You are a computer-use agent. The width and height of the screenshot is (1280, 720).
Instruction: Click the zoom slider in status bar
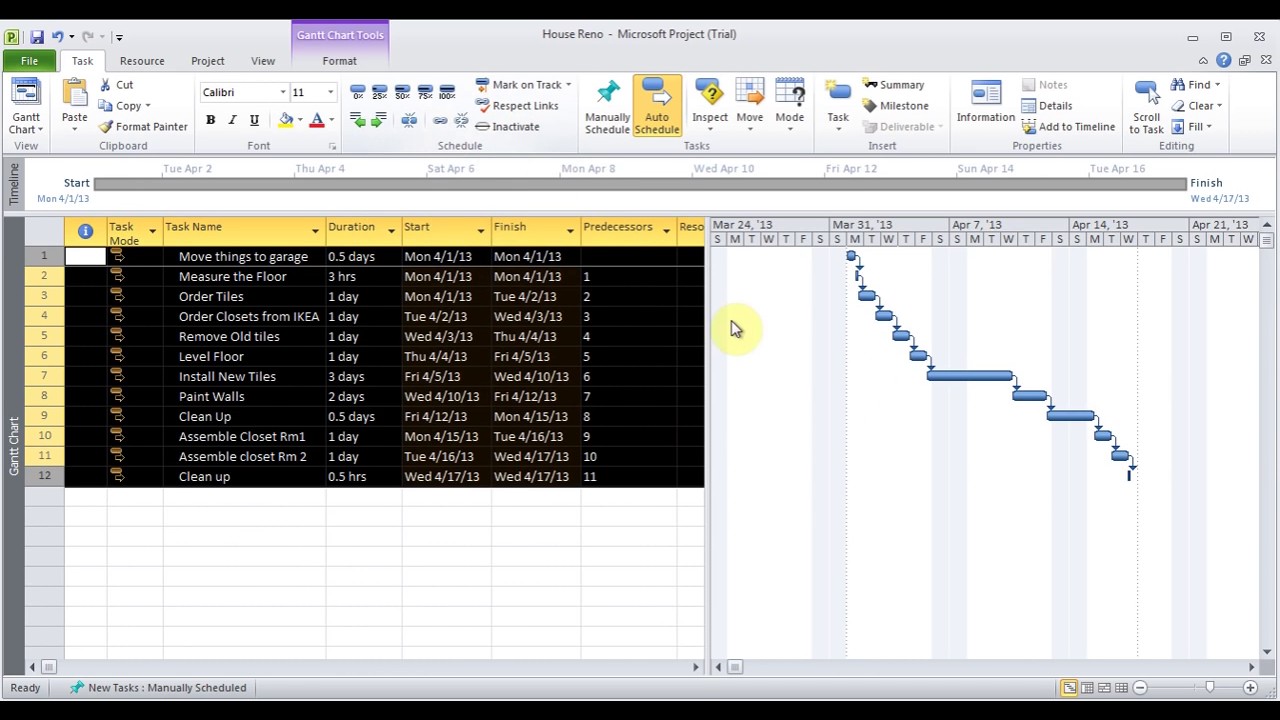pos(1209,687)
